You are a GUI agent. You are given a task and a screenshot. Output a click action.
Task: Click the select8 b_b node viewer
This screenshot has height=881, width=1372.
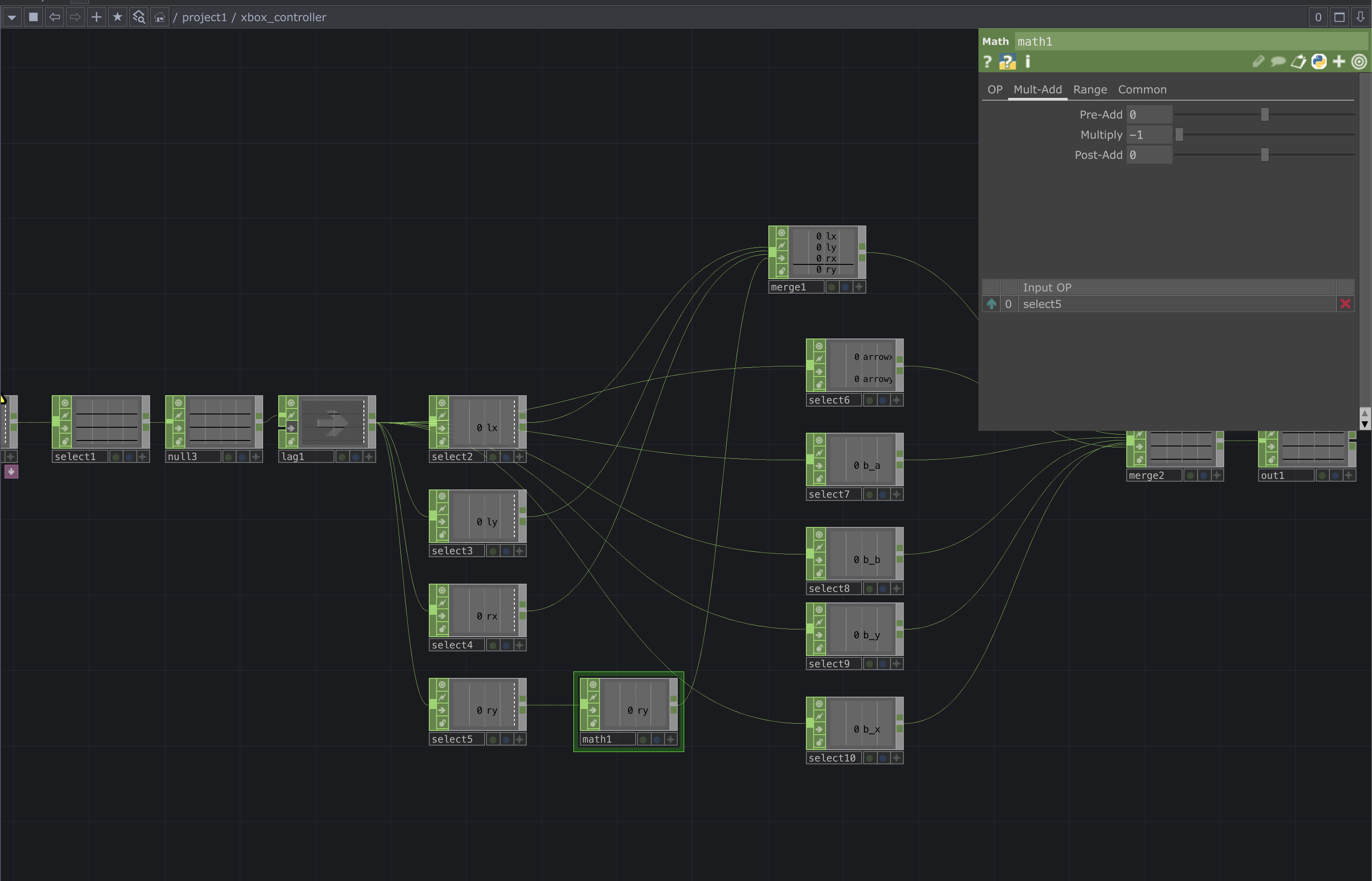pos(860,554)
